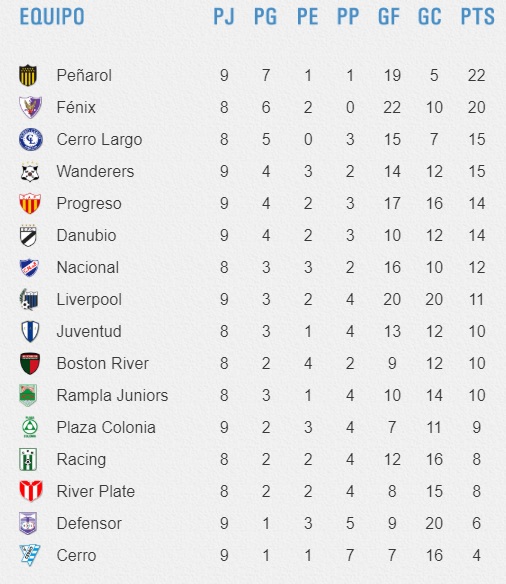506x584 pixels.
Task: Open the Defensor team name link
Action: [89, 524]
